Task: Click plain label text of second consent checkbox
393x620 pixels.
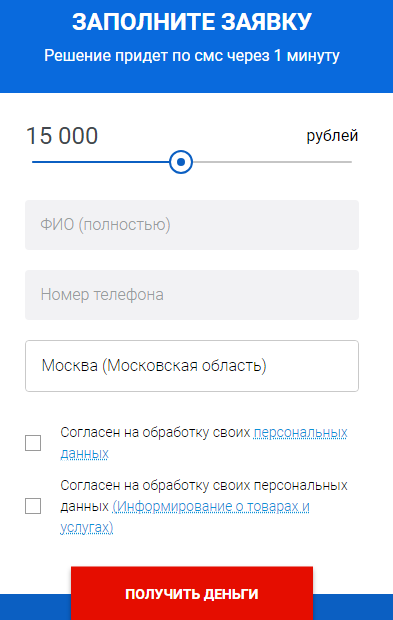Action: pos(204,485)
